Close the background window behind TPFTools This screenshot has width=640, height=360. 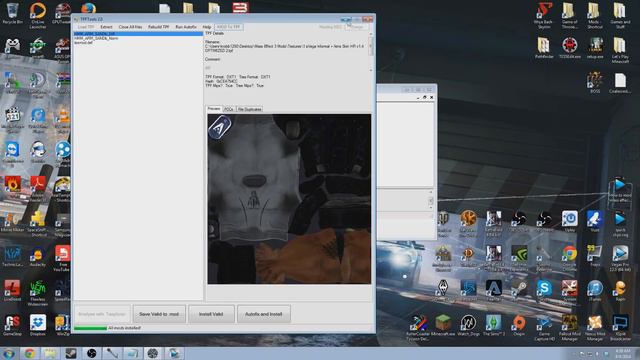(429, 89)
